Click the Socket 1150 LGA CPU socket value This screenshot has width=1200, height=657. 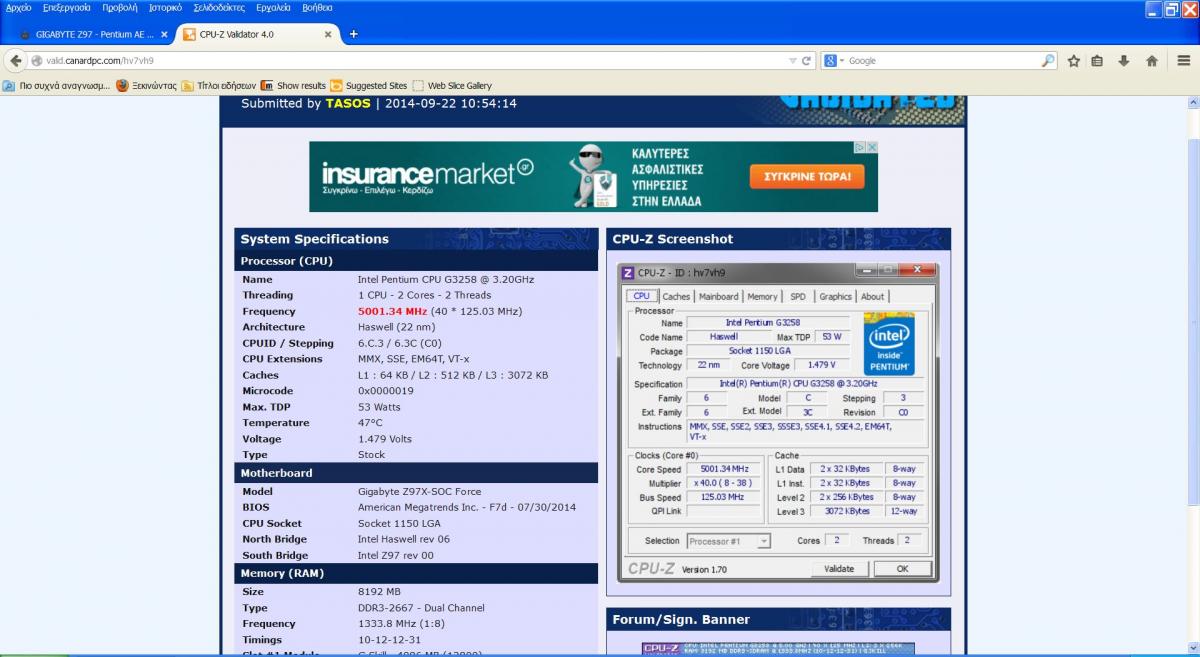(x=400, y=523)
